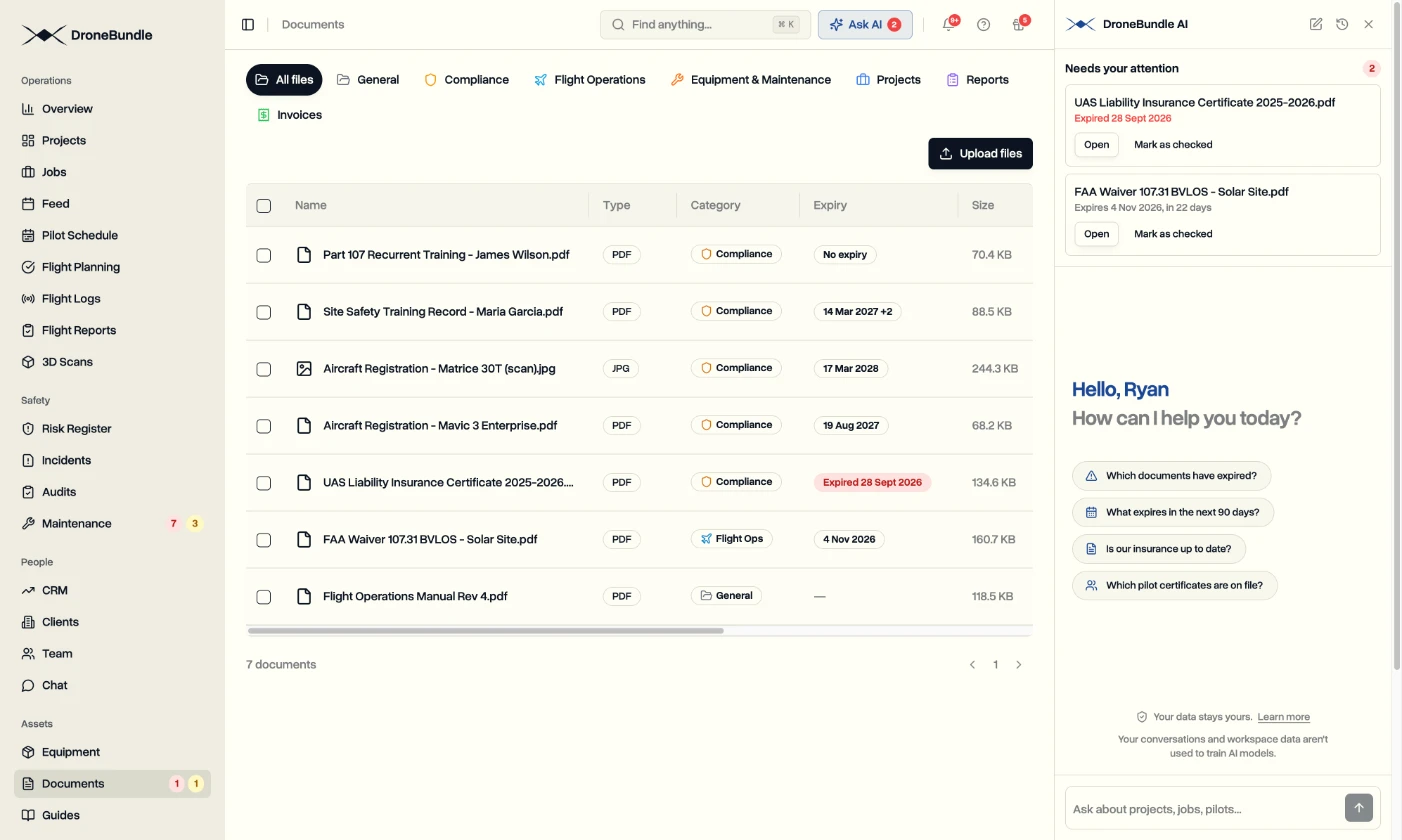Select Site Safety Training Record checkbox
The height and width of the screenshot is (840, 1402).
point(264,312)
